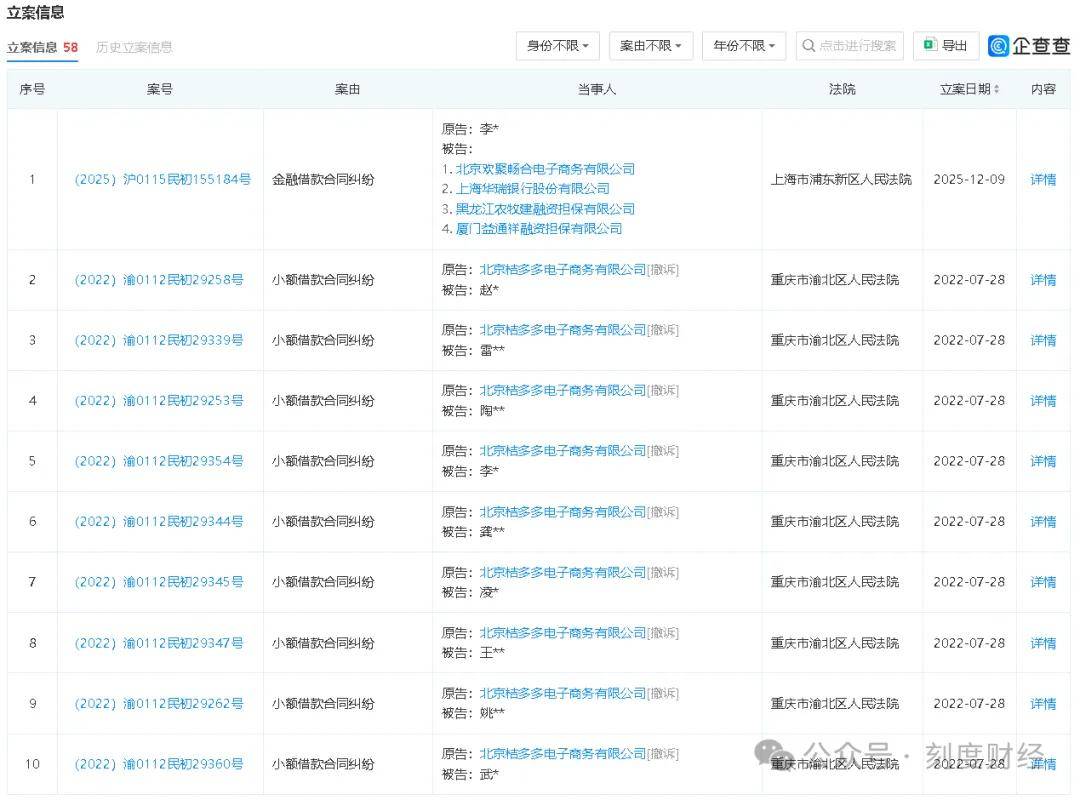Click the 导出 export button
This screenshot has width=1080, height=800.
946,45
